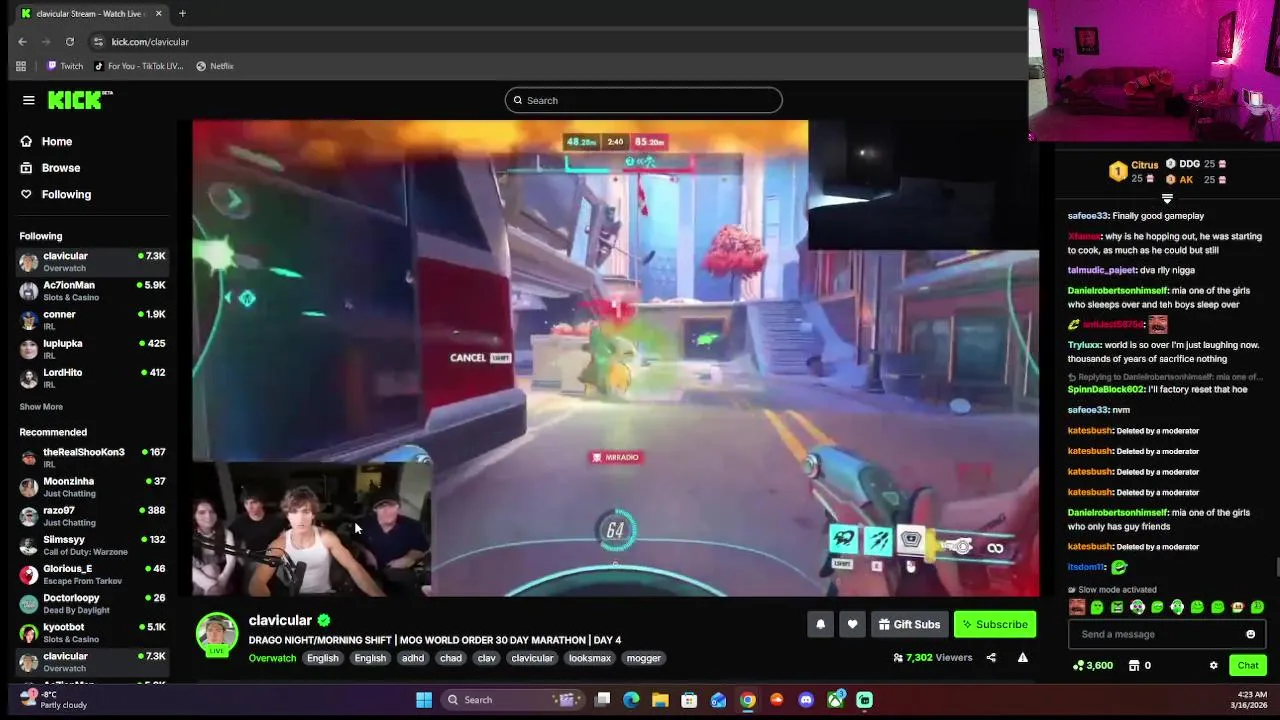
Task: Open the Kick hamburger sidebar menu
Action: click(29, 100)
